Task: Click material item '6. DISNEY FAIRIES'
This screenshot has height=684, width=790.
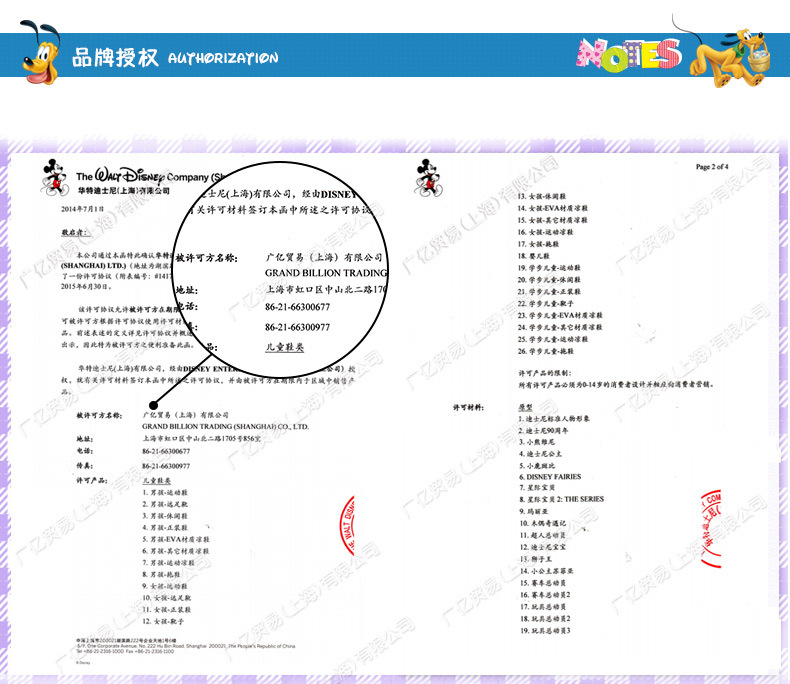Action: click(550, 476)
